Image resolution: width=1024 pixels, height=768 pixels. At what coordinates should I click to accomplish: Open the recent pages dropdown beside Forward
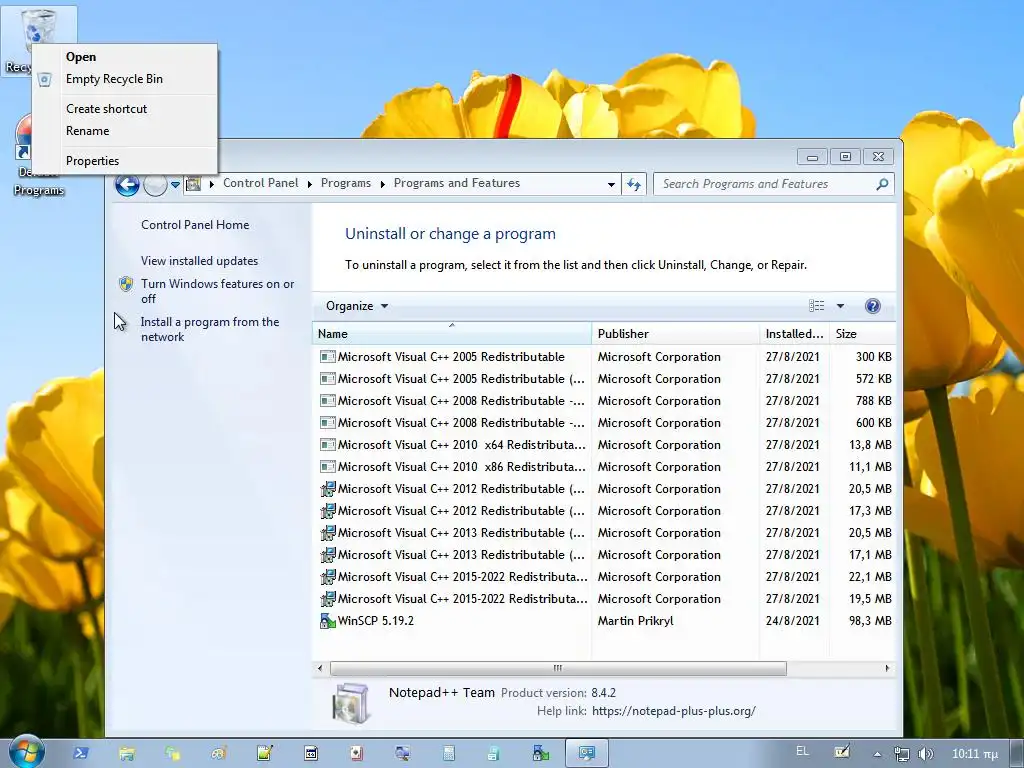click(x=175, y=185)
